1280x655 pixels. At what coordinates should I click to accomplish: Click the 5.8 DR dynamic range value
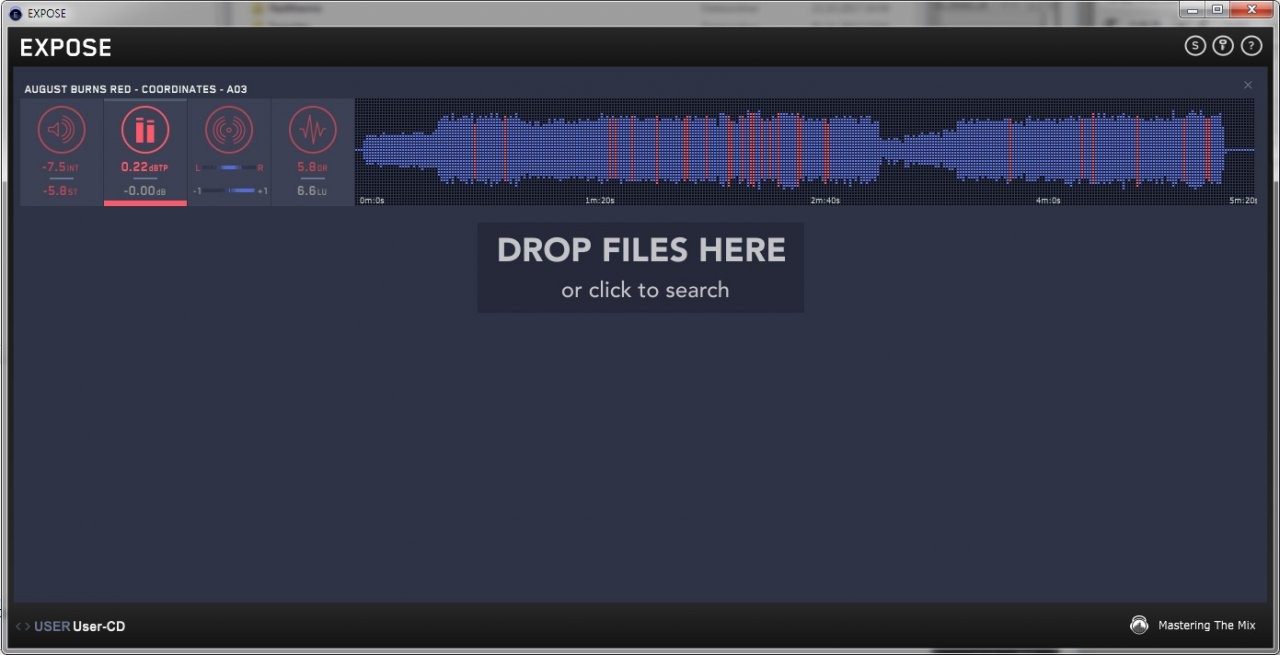[313, 167]
